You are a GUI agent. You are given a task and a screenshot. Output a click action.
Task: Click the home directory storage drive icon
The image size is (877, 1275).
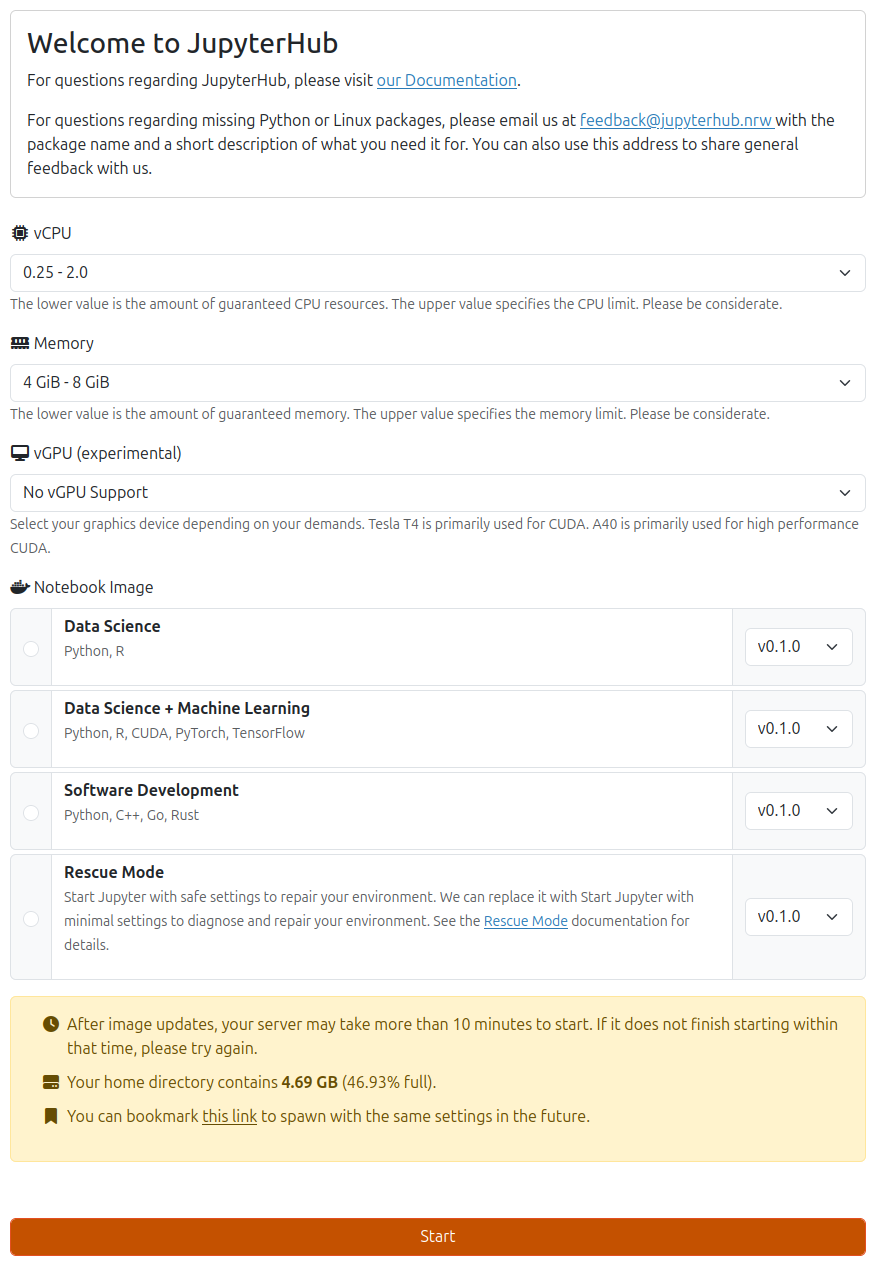pyautogui.click(x=51, y=1082)
